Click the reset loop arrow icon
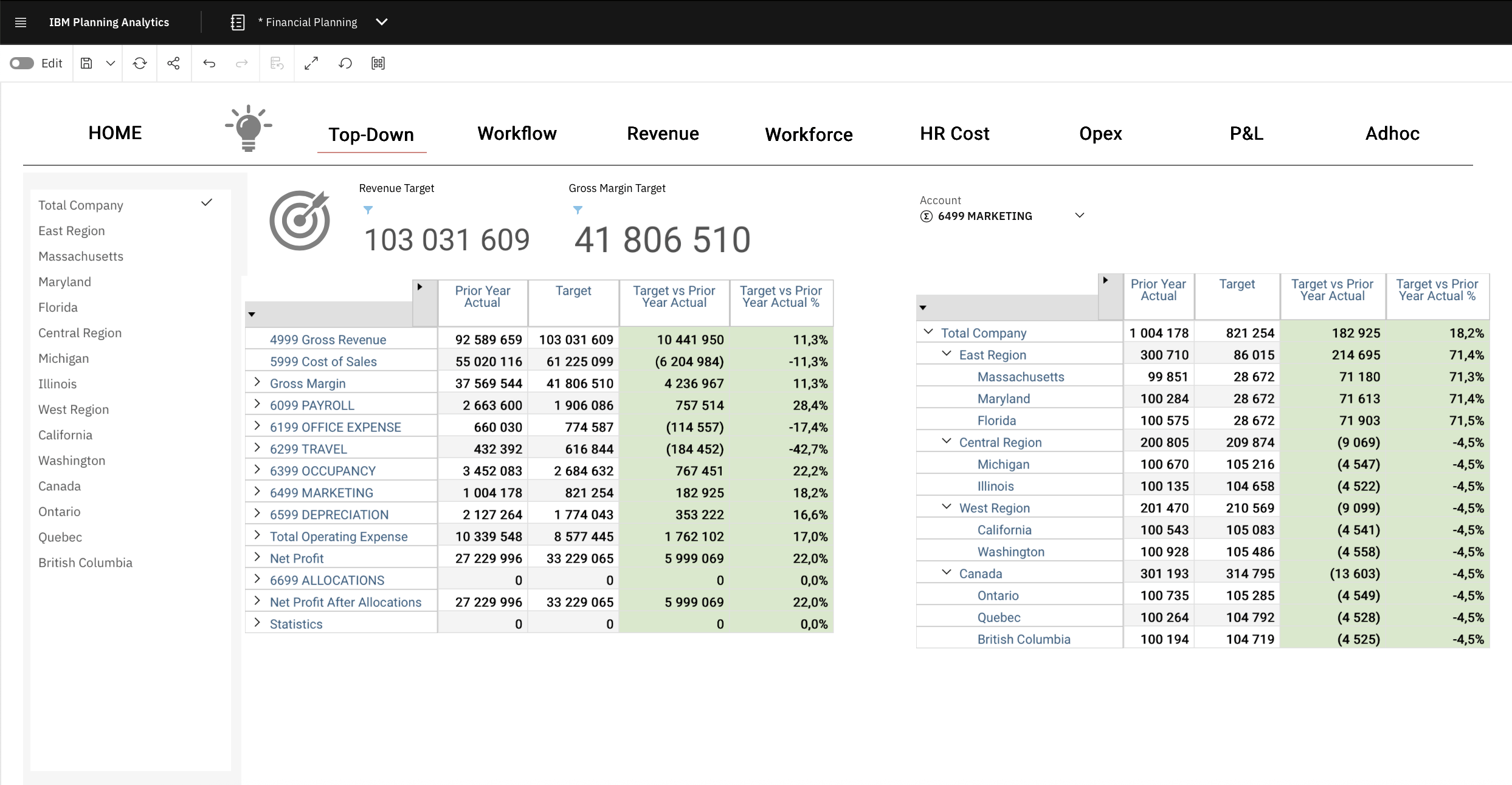Image resolution: width=1512 pixels, height=785 pixels. (x=345, y=63)
